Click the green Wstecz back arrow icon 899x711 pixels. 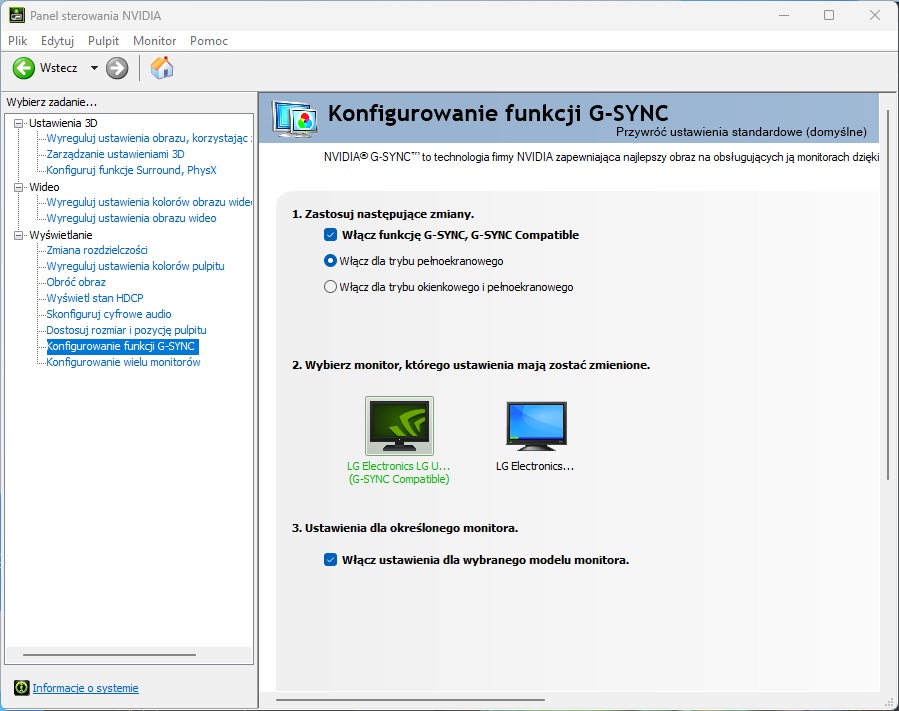pyautogui.click(x=24, y=68)
